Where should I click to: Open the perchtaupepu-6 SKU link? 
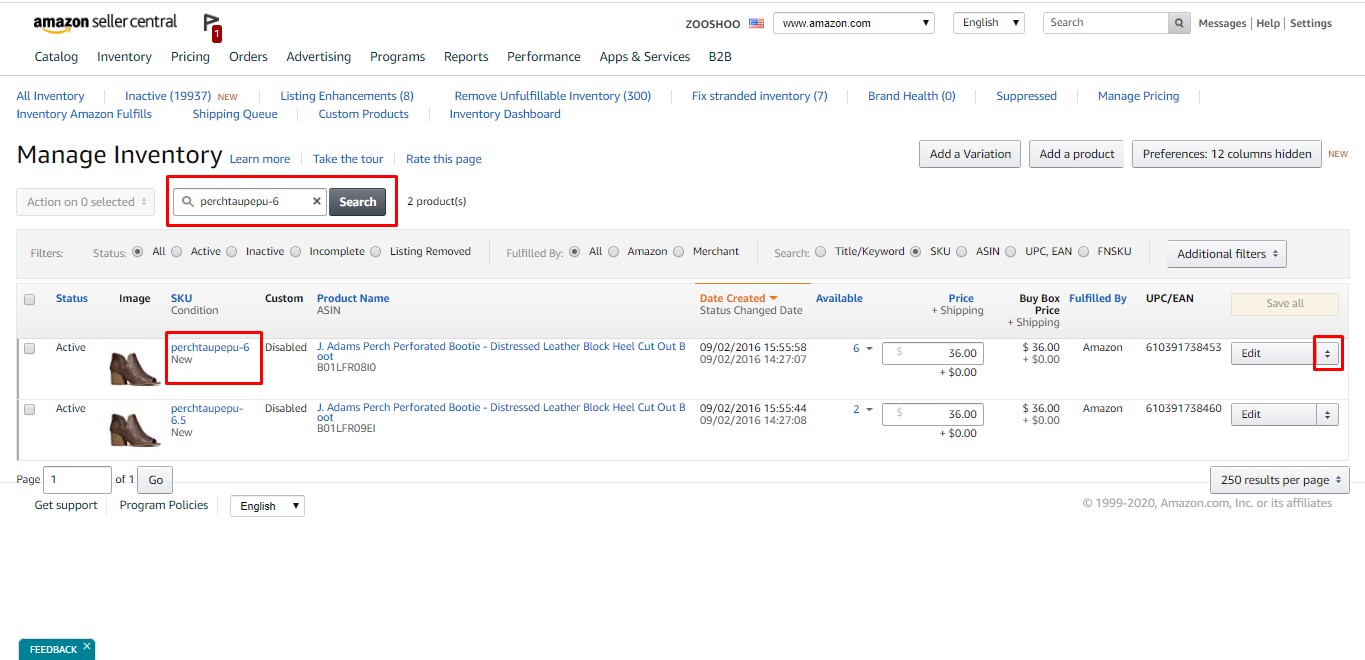(210, 348)
